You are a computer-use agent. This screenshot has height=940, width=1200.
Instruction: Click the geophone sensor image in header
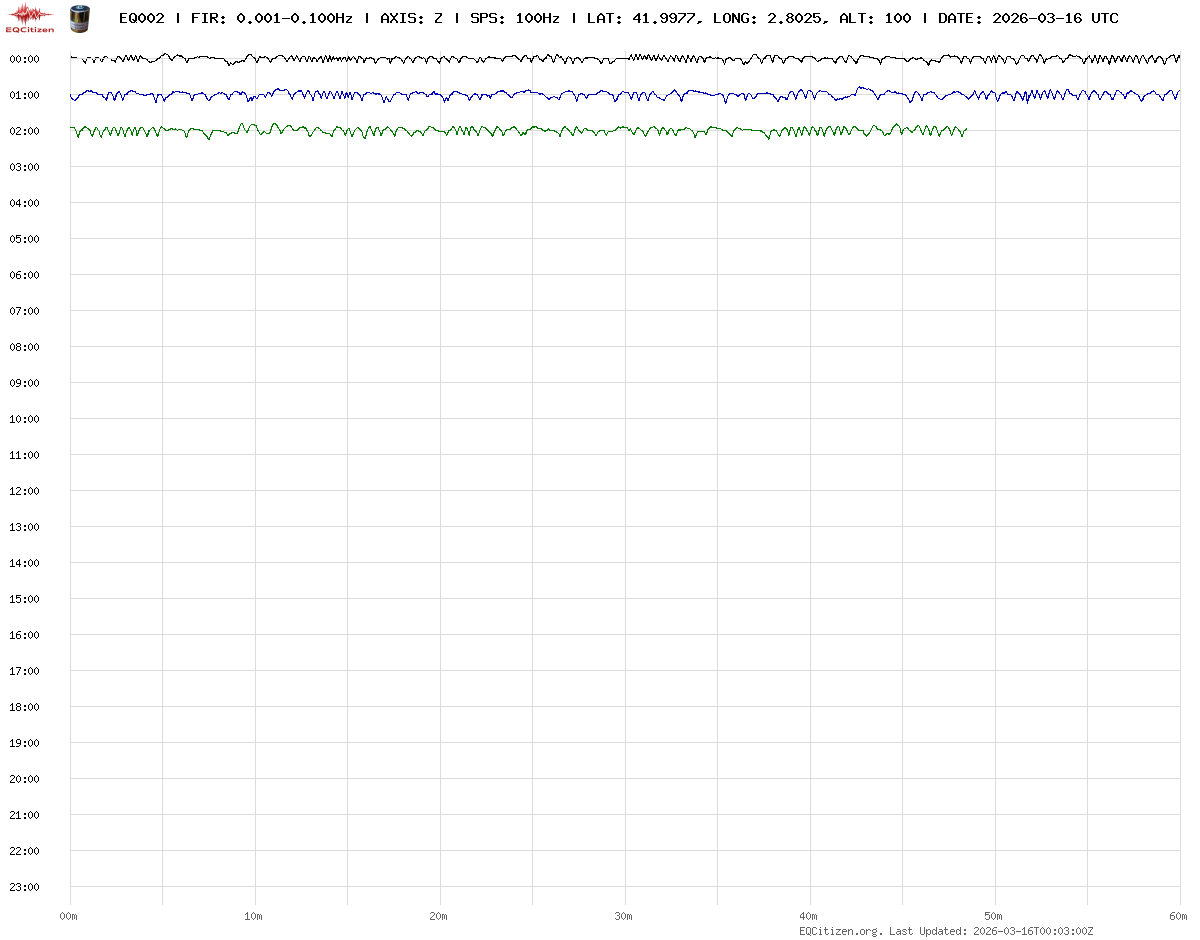tap(79, 18)
